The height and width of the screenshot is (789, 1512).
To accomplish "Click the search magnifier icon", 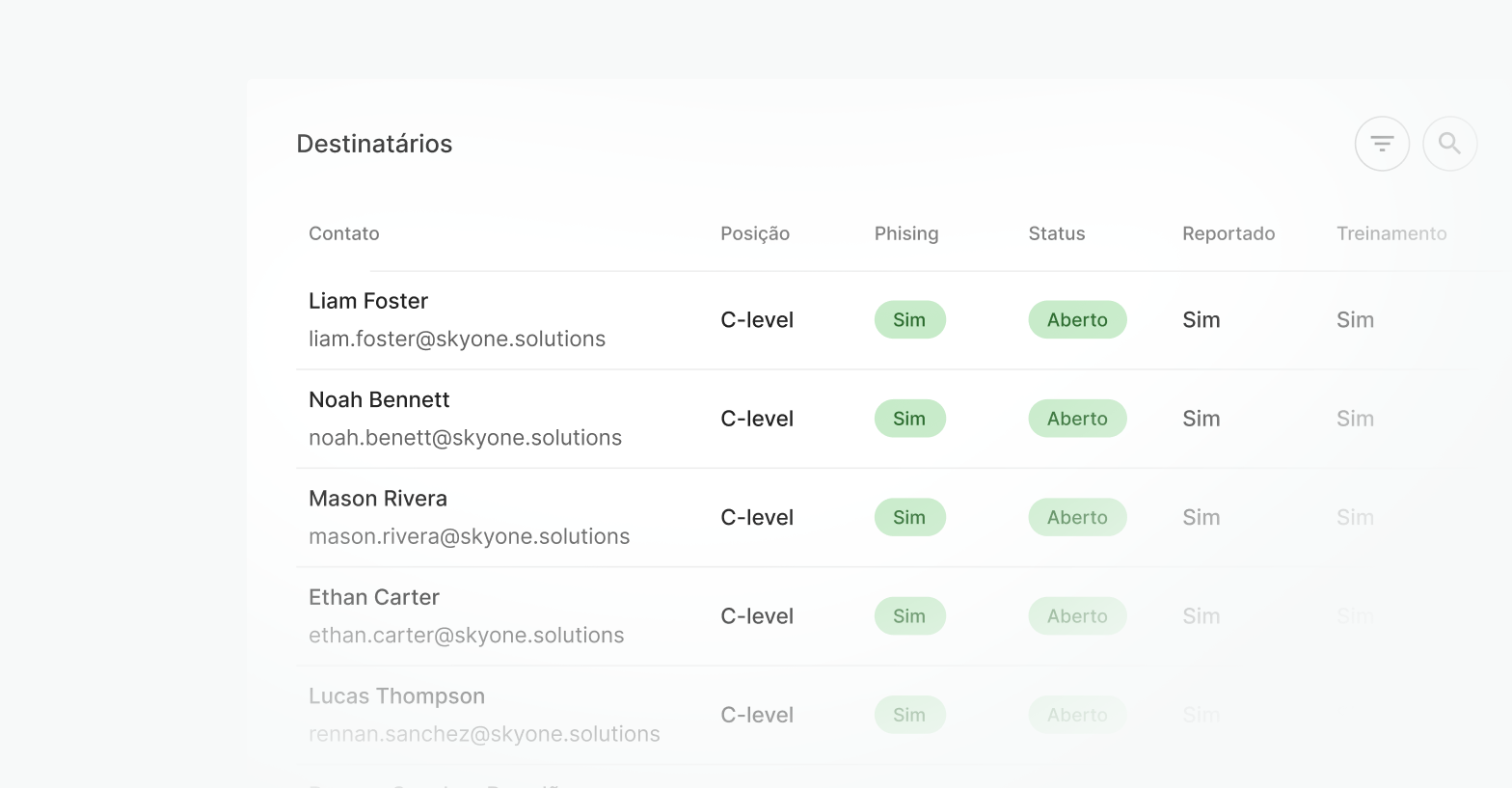I will [1449, 144].
